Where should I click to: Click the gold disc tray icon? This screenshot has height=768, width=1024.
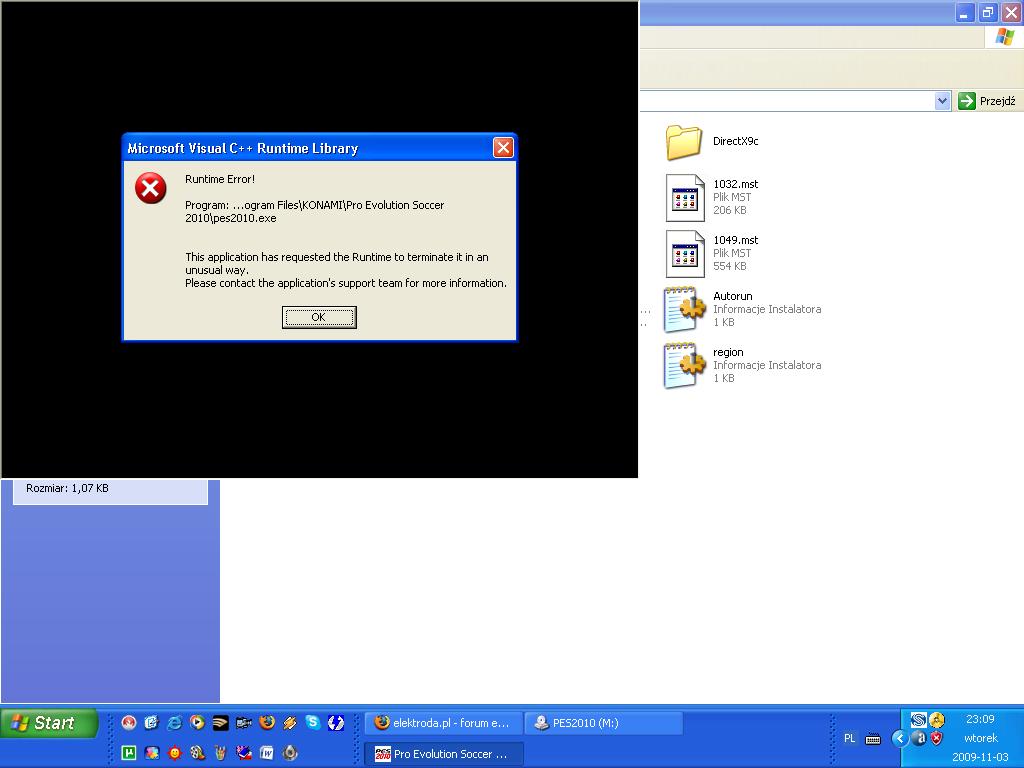[936, 720]
